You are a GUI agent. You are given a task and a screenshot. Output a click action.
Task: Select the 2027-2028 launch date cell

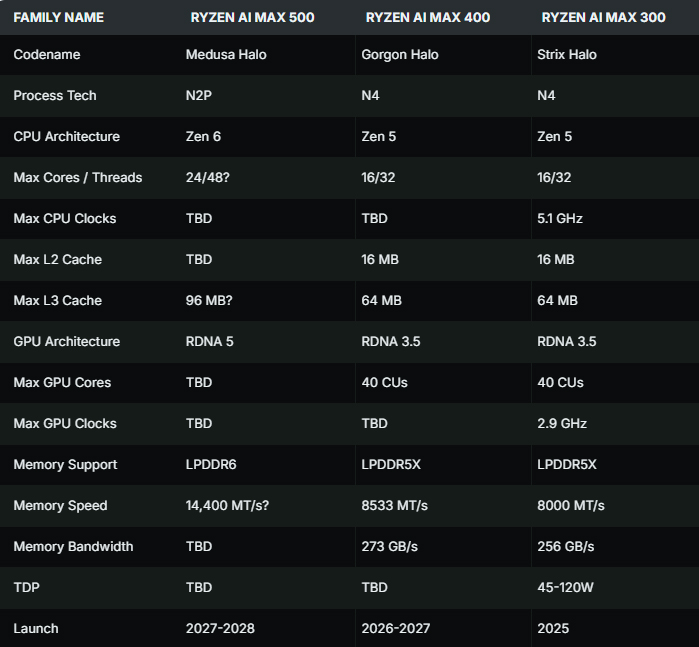click(220, 628)
